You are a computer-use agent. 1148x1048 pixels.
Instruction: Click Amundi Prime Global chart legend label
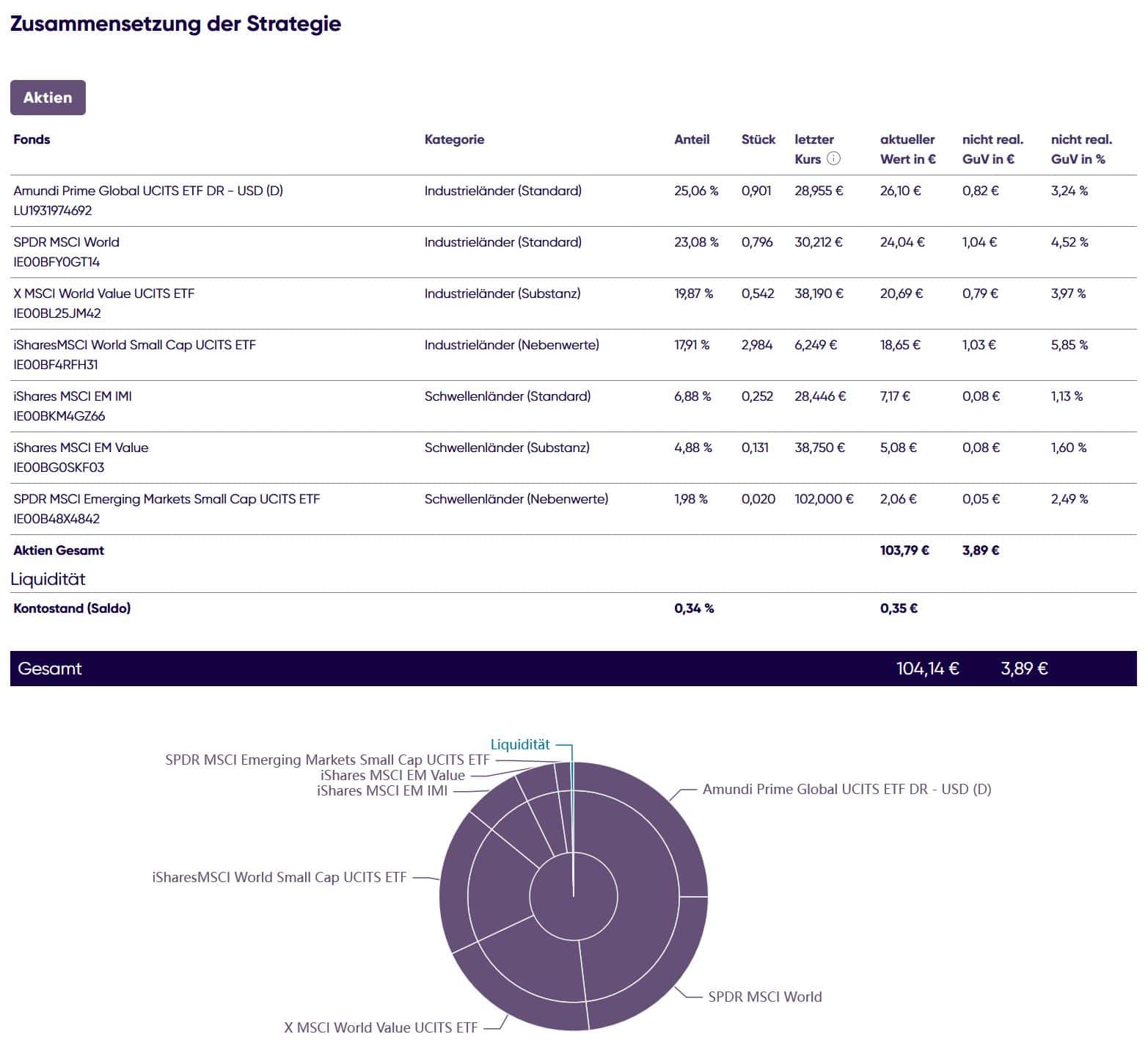click(847, 790)
